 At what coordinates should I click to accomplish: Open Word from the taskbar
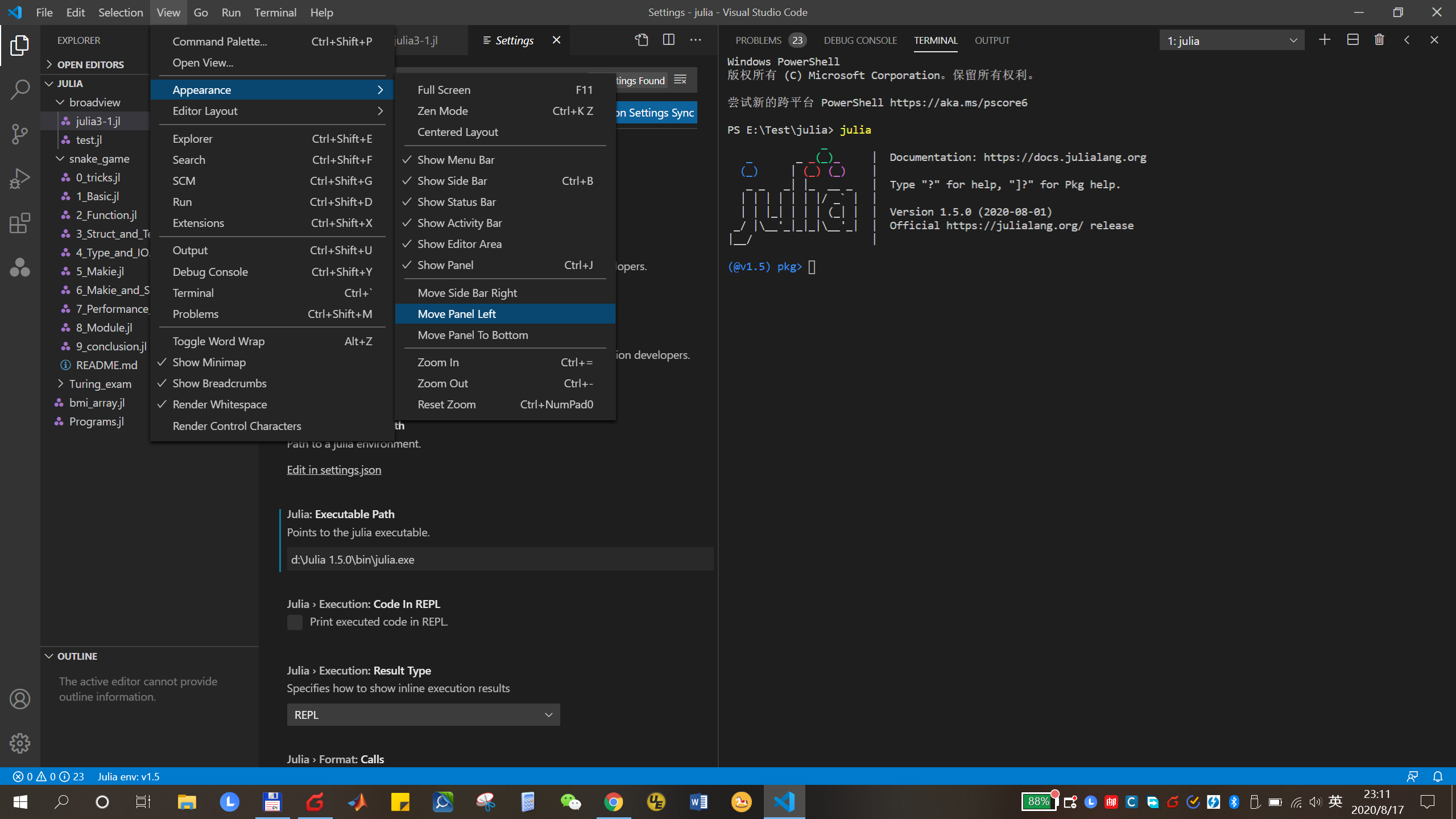click(x=698, y=802)
